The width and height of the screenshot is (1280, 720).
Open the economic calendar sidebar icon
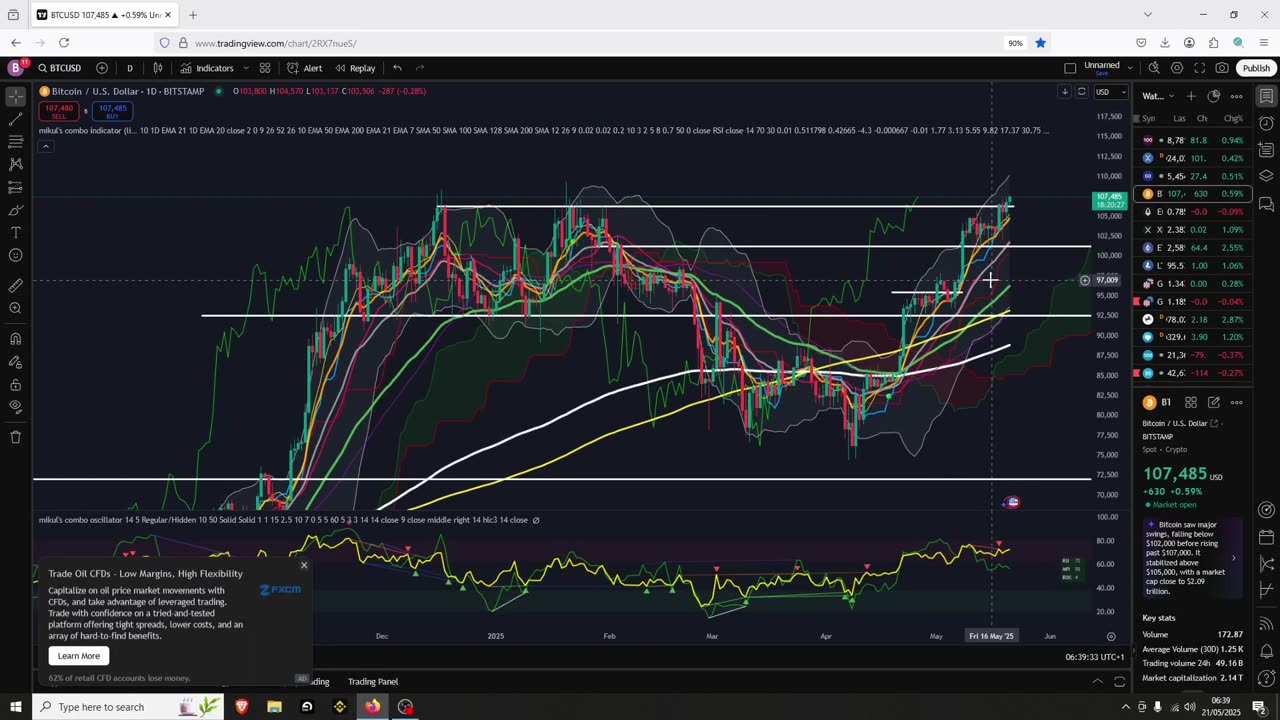click(1266, 537)
